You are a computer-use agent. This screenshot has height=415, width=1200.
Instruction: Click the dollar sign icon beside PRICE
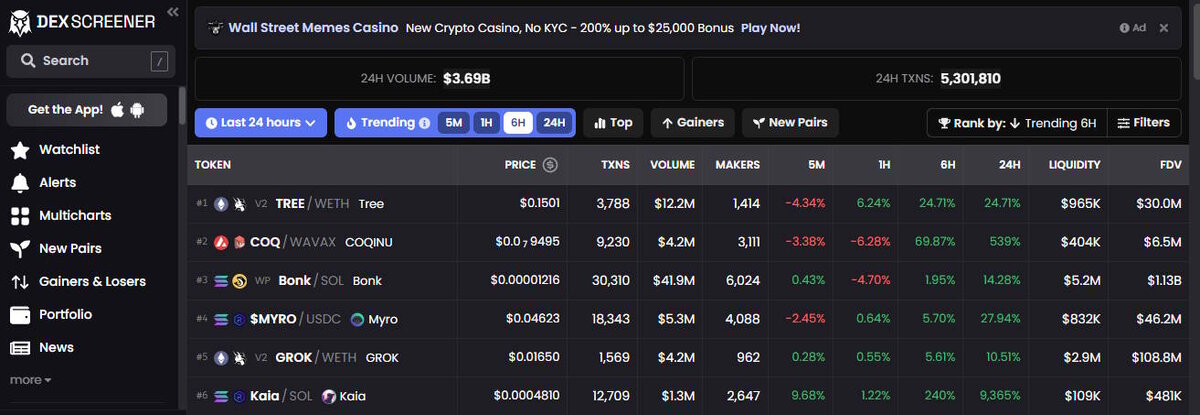(x=550, y=165)
